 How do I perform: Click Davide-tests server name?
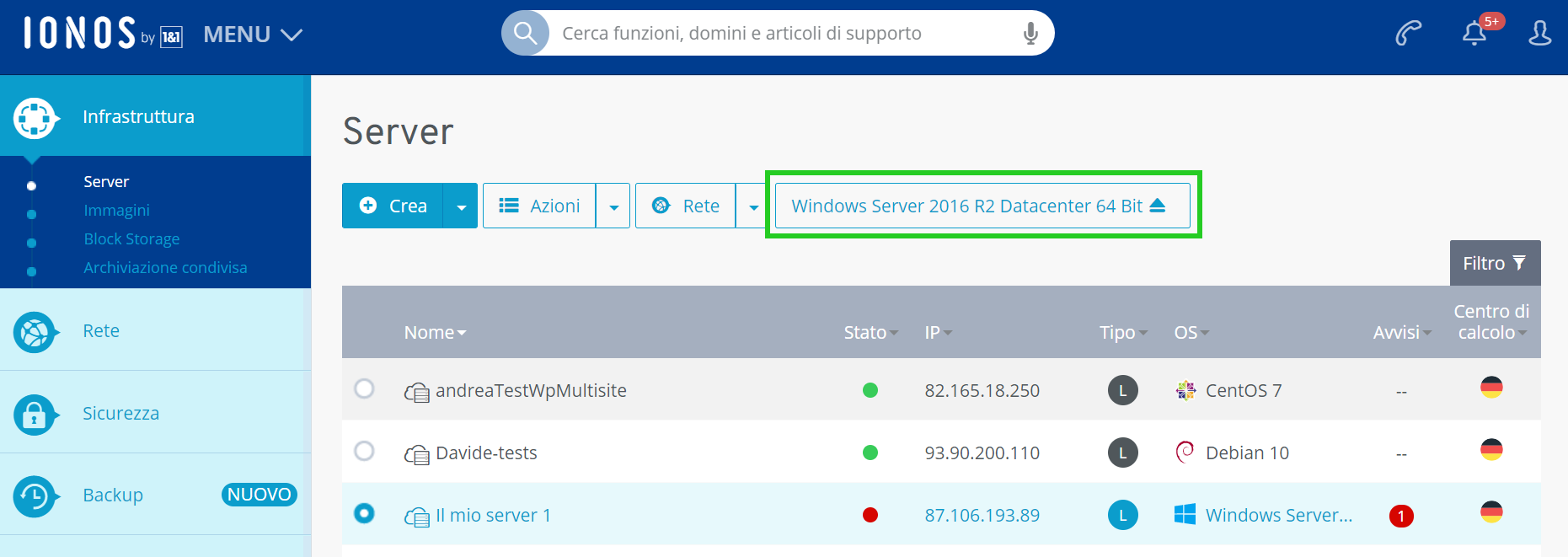pos(486,453)
